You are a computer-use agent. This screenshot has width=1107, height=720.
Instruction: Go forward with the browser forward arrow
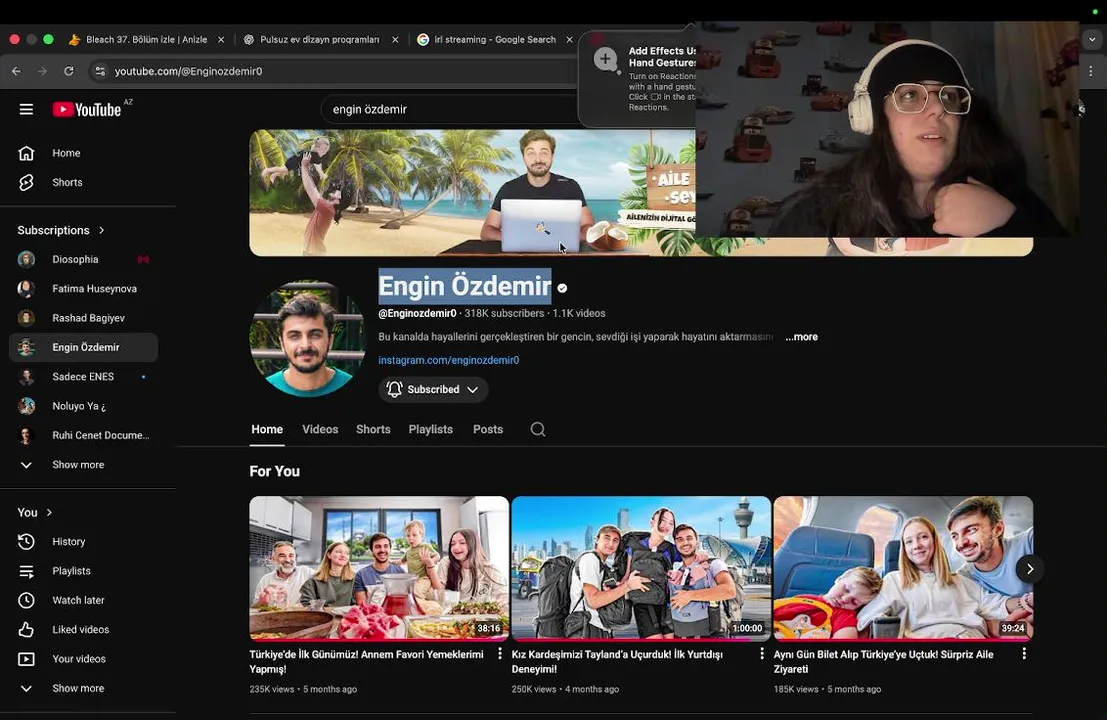pyautogui.click(x=42, y=71)
